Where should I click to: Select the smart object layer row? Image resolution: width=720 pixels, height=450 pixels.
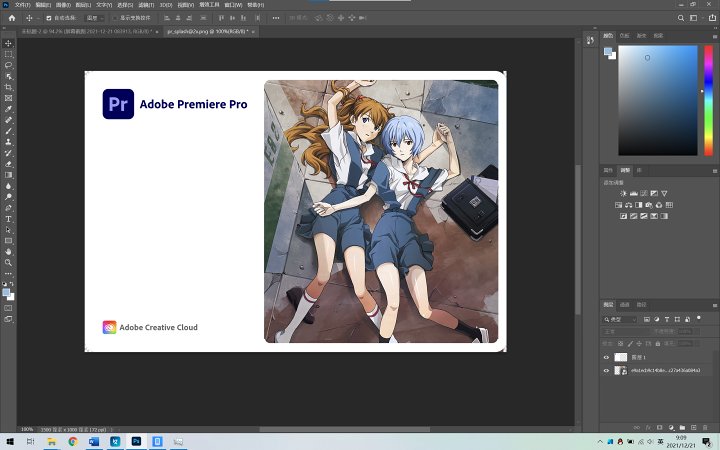tap(659, 371)
